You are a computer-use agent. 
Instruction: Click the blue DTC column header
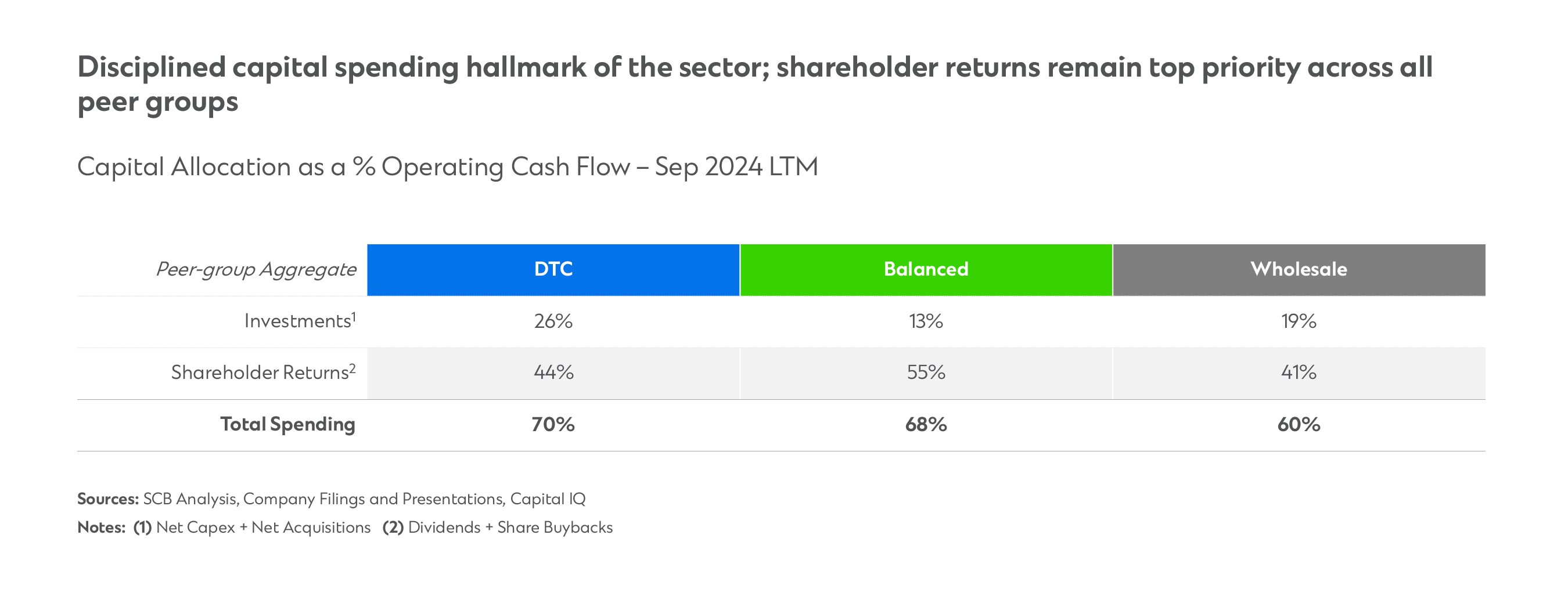pyautogui.click(x=553, y=269)
